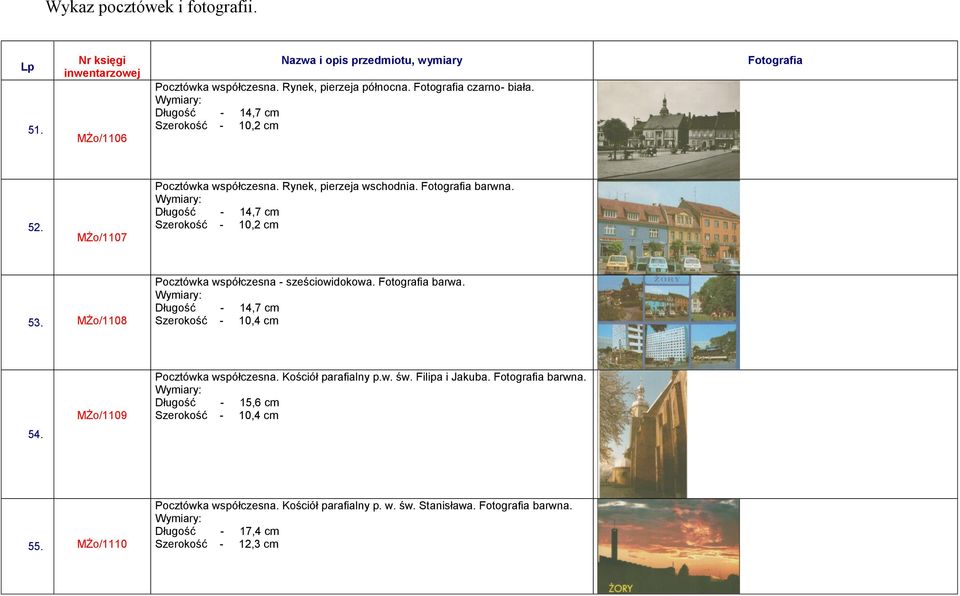Click 'Kościół parafialny p. w. św. Stanisława' text
This screenshot has height=596, width=960.
click(377, 505)
